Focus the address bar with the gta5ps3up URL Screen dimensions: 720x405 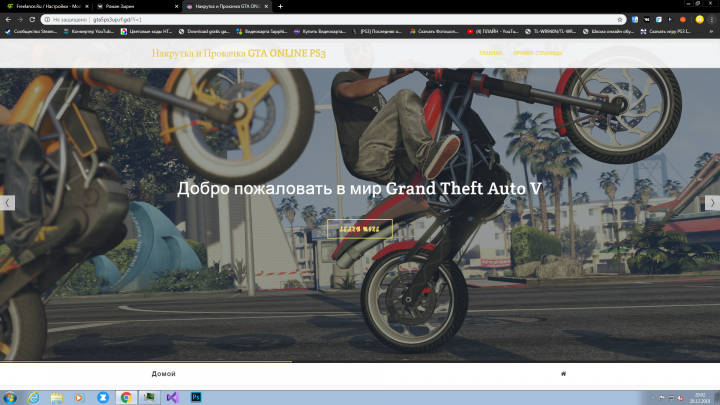331,20
